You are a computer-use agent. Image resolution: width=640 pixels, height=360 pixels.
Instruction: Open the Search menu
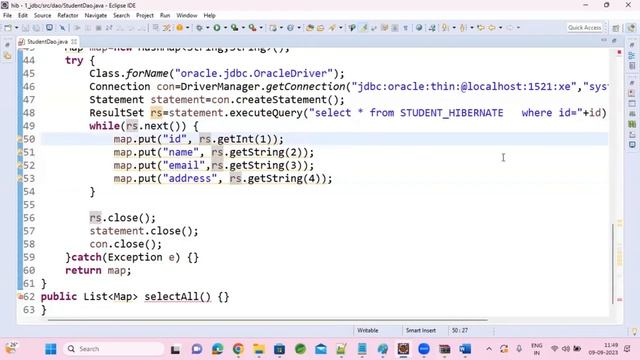pos(121,16)
